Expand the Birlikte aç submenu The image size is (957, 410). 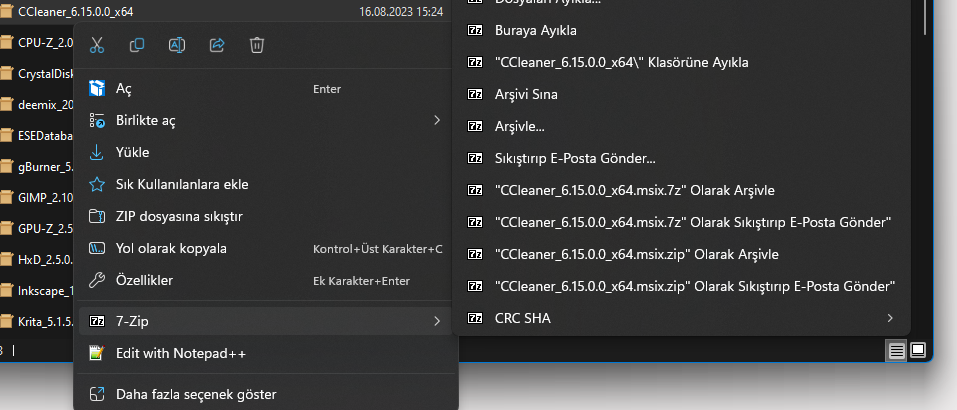pyautogui.click(x=266, y=121)
